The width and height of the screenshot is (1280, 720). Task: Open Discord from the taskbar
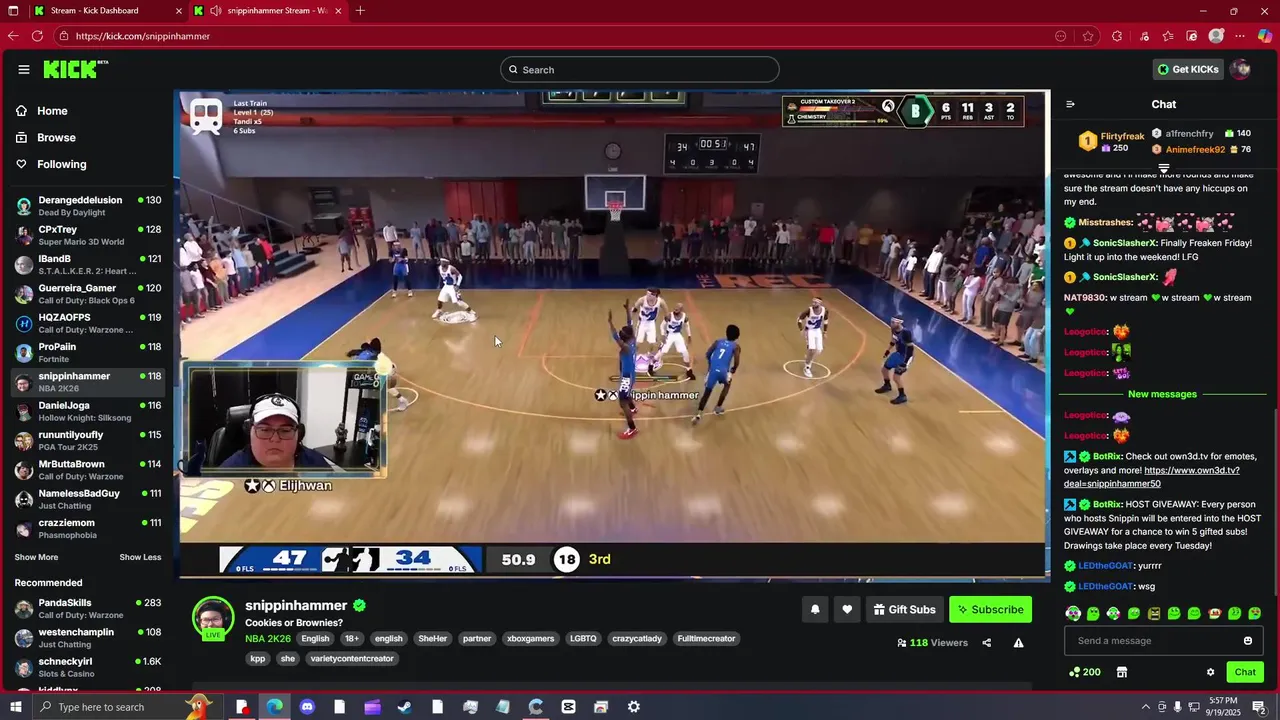click(307, 707)
